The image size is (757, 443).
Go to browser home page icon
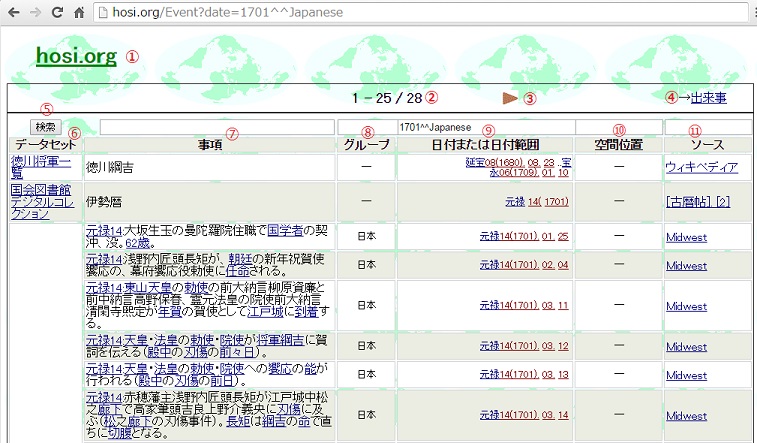pos(79,12)
